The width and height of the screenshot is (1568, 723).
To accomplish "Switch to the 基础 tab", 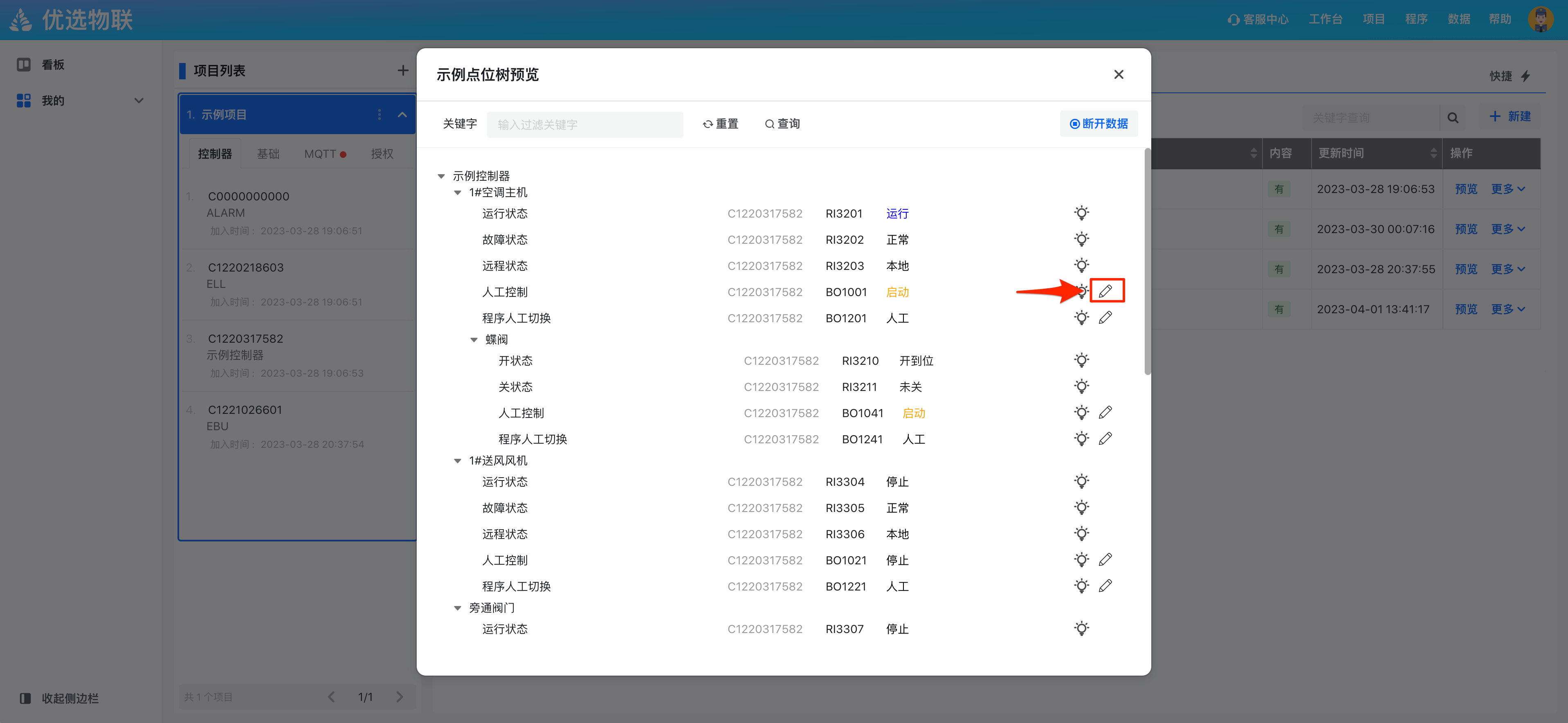I will click(268, 154).
